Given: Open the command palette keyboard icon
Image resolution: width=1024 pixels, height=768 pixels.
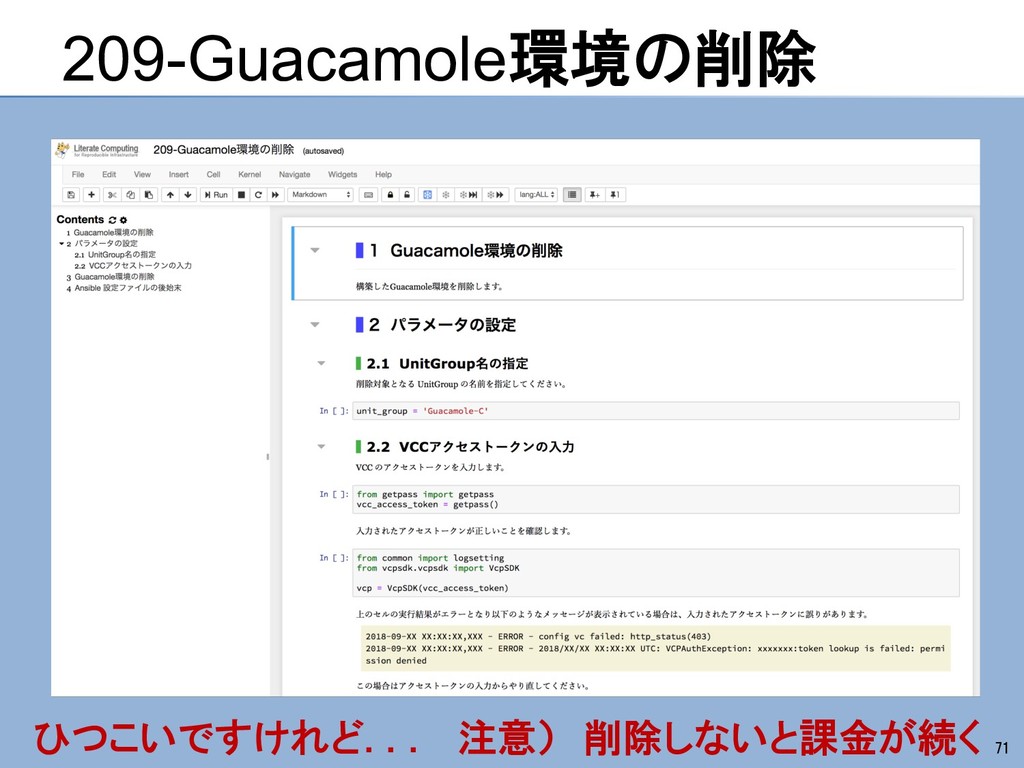Looking at the screenshot, I should 368,195.
